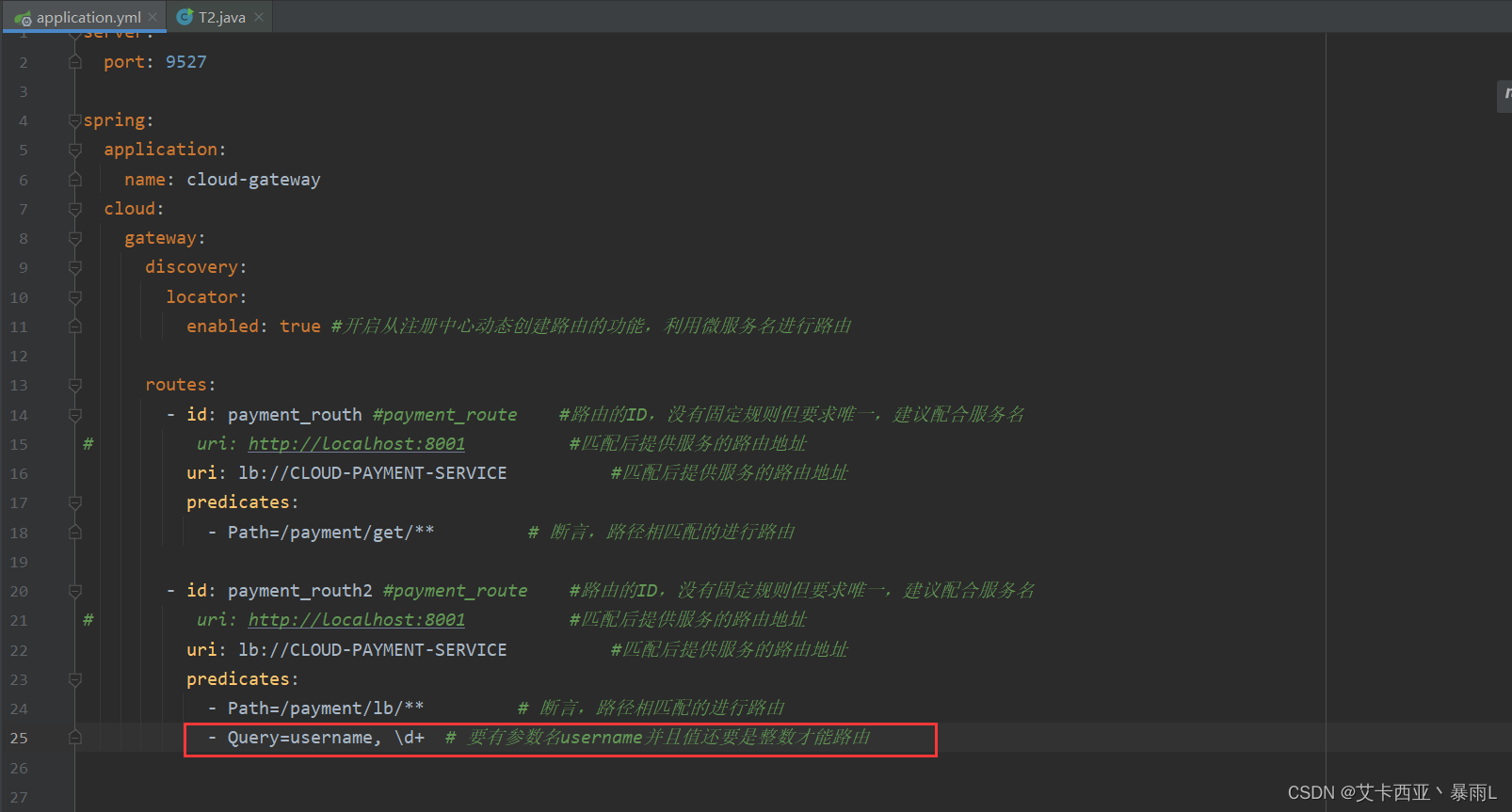Click Path=/payment/get/** predicate text
The height and width of the screenshot is (812, 1512).
(x=330, y=533)
